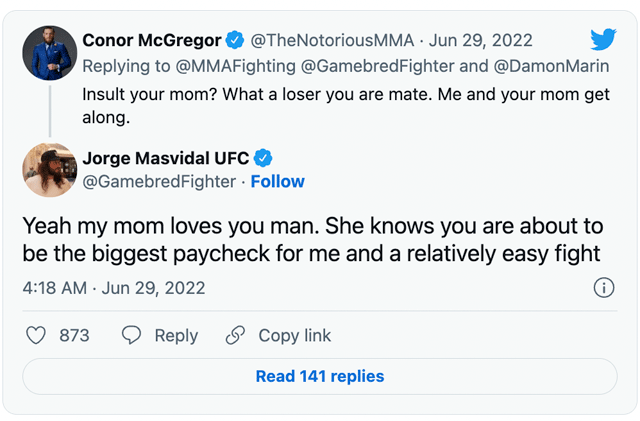Screen dimensions: 640x421
Task: Click the Reply text label
Action: pyautogui.click(x=176, y=336)
